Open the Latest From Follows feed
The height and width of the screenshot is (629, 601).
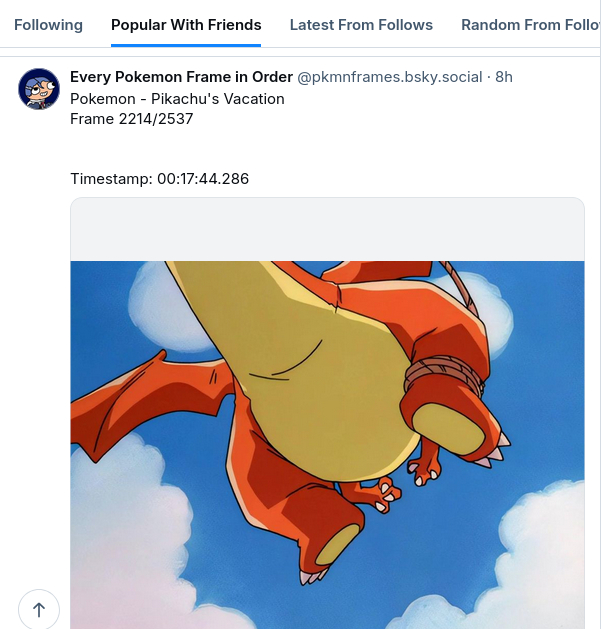(361, 25)
